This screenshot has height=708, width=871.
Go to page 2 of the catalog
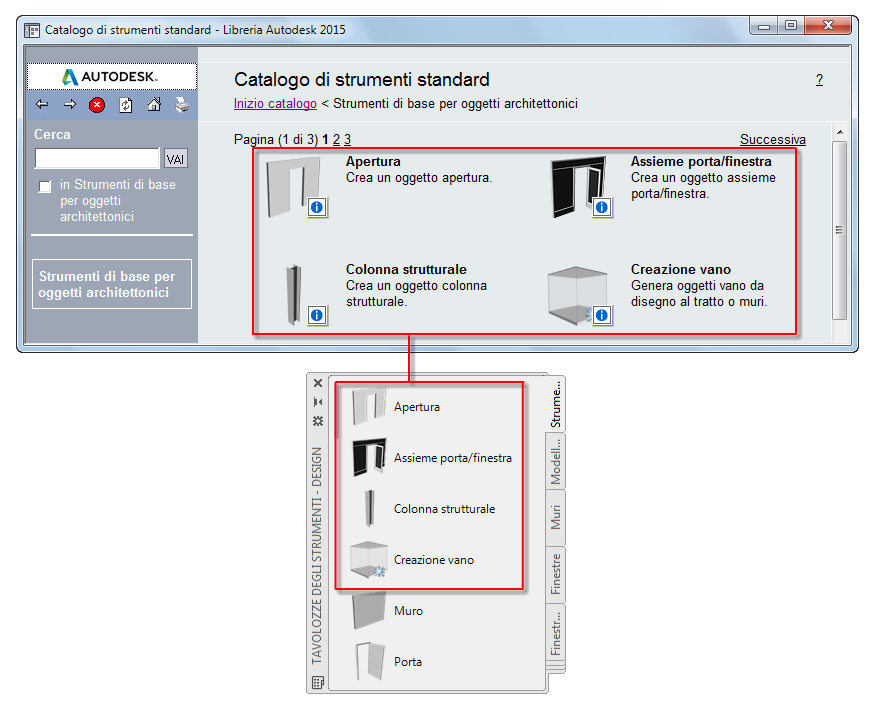pos(336,139)
